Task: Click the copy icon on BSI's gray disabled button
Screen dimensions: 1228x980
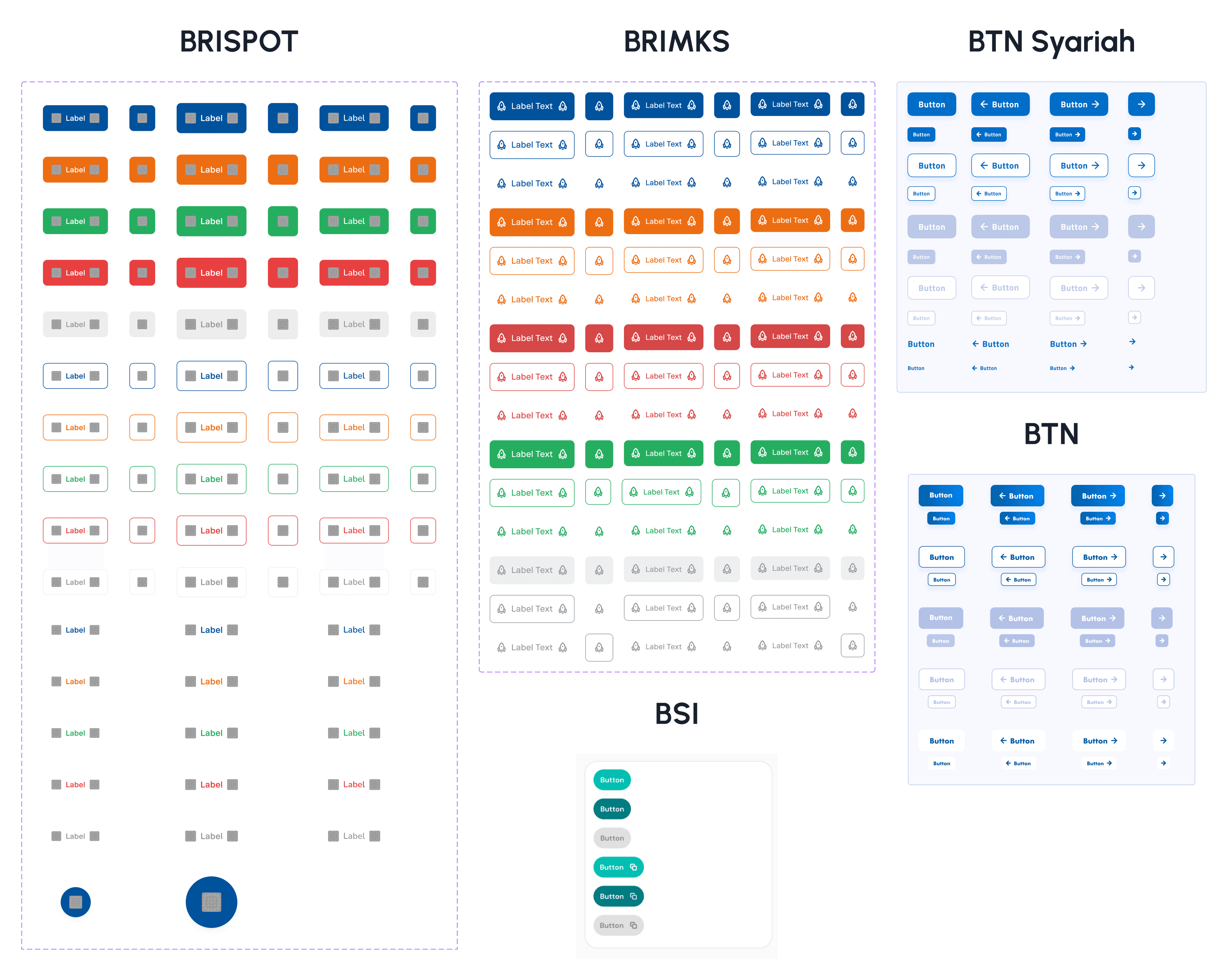Action: [633, 925]
